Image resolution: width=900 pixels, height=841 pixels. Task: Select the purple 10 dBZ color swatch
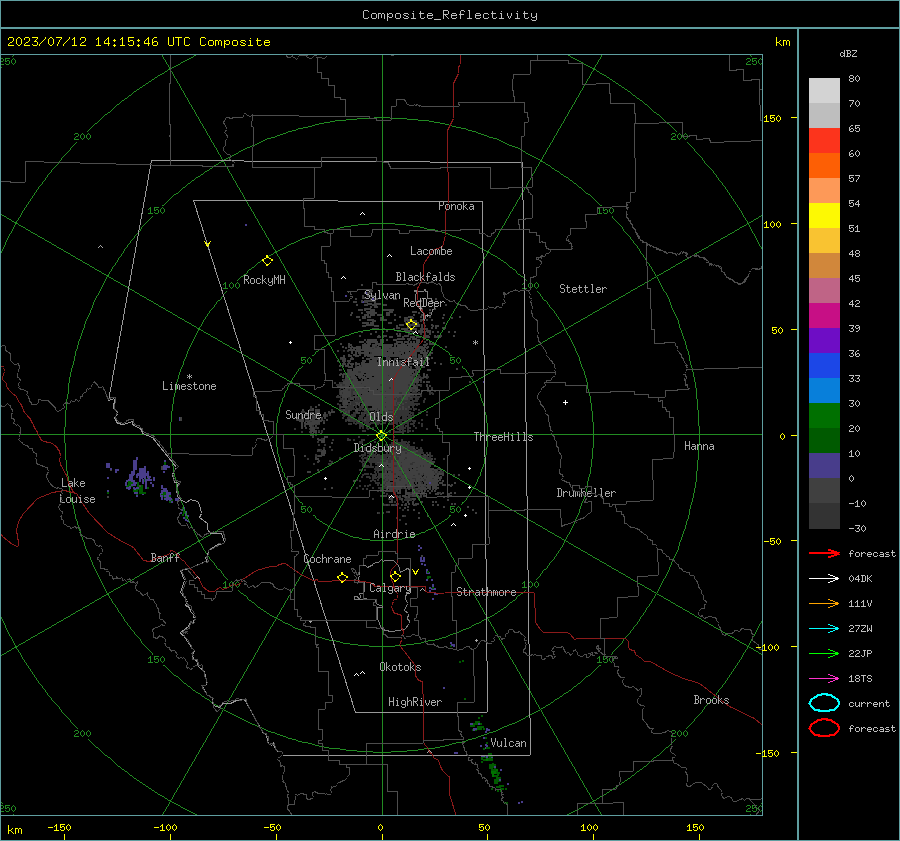tap(824, 465)
